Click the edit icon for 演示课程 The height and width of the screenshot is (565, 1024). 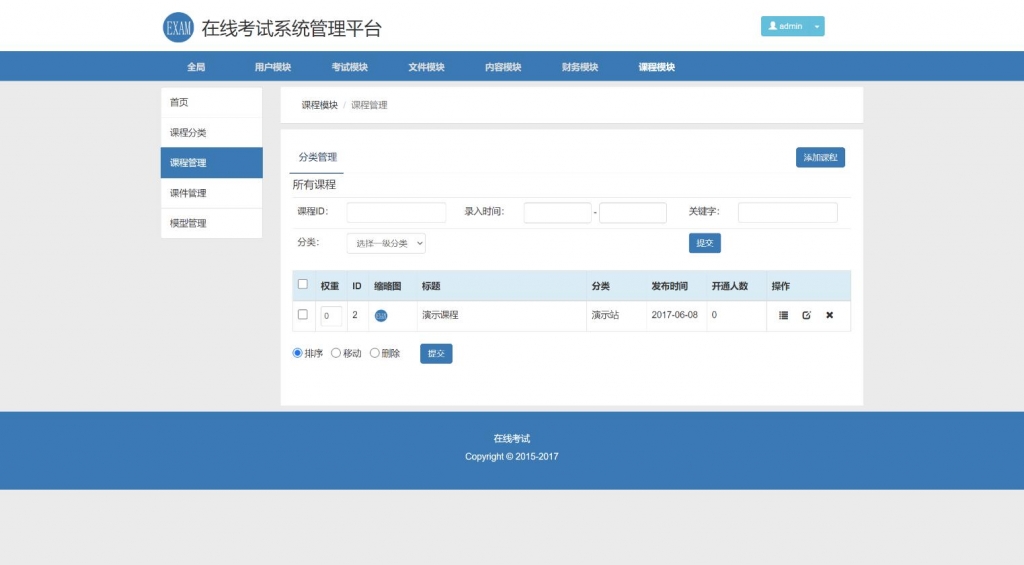coord(806,315)
